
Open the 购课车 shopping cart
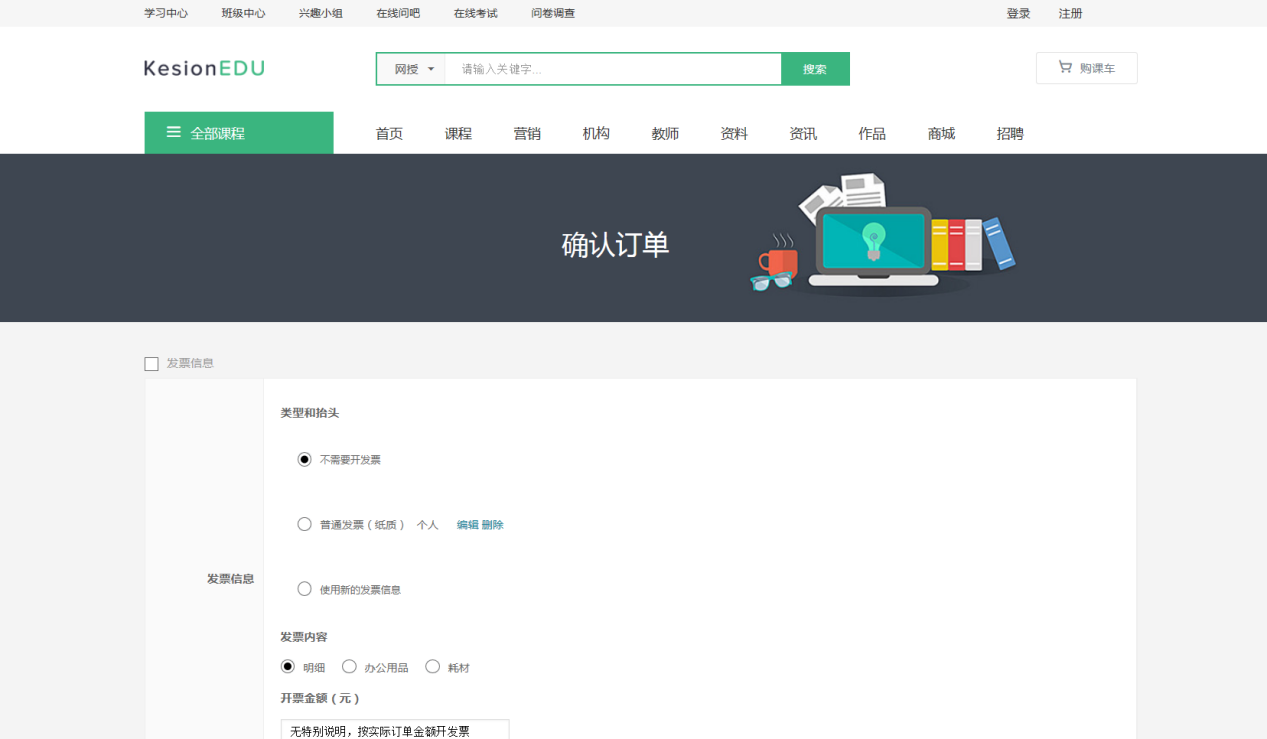(x=1086, y=68)
